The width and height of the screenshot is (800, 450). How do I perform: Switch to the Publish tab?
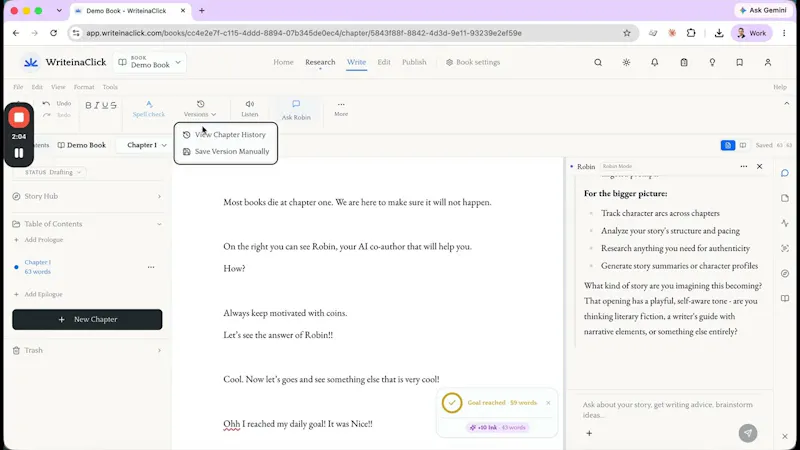414,62
